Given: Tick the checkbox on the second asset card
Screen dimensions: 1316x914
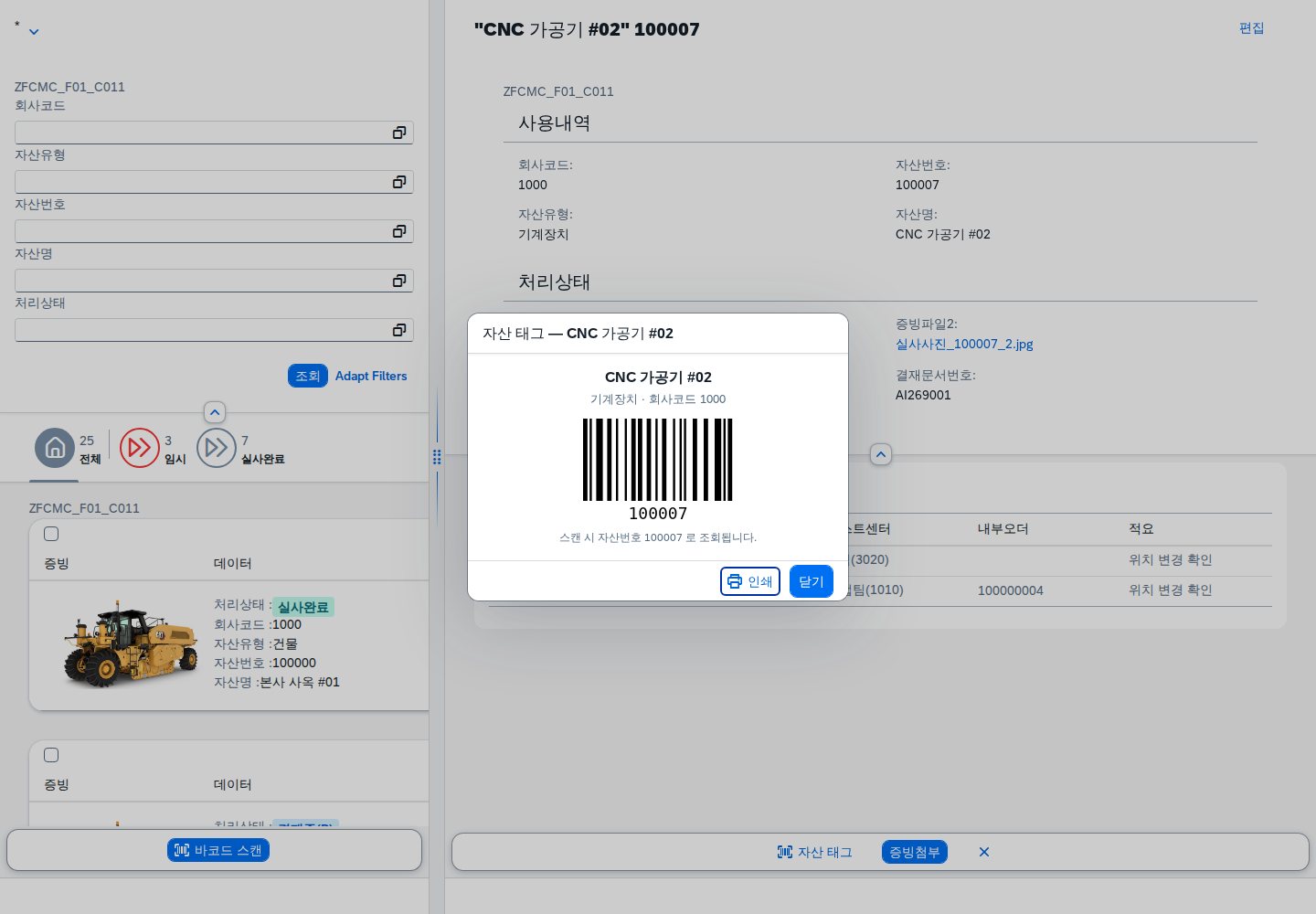Looking at the screenshot, I should pyautogui.click(x=51, y=755).
